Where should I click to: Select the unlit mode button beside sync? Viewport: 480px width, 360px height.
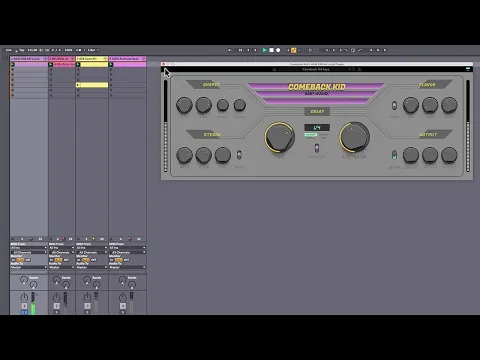pyautogui.click(x=324, y=135)
